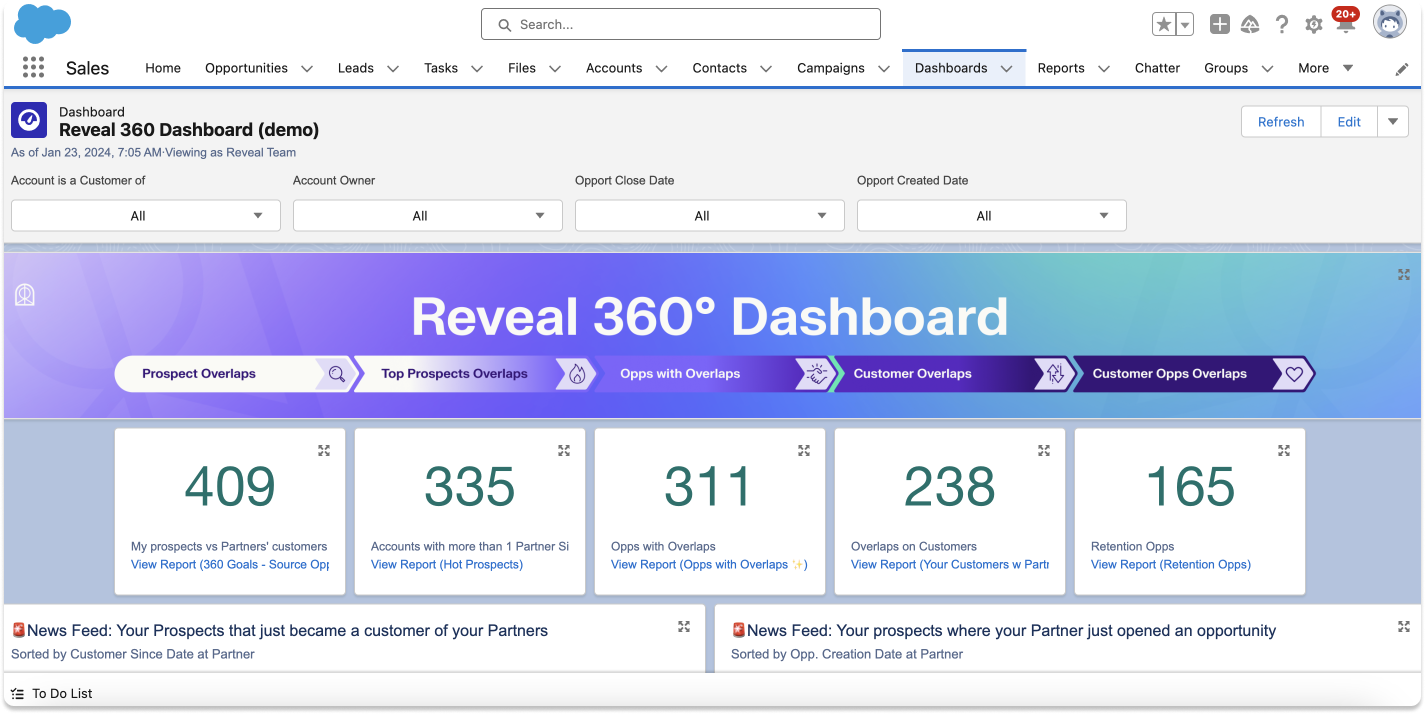1425x714 pixels.
Task: Open the Setup gear icon
Action: point(1314,25)
